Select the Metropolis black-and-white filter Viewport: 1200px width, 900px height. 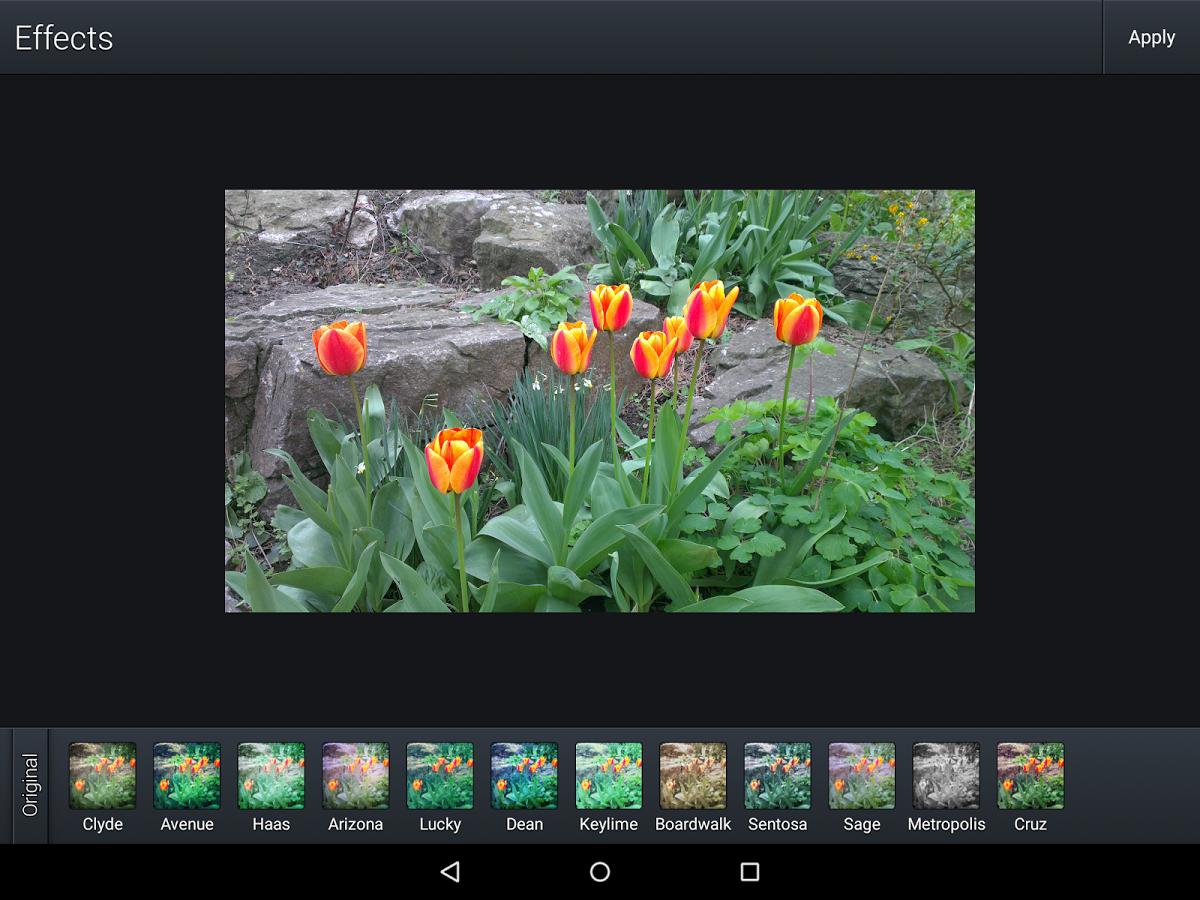tap(946, 776)
